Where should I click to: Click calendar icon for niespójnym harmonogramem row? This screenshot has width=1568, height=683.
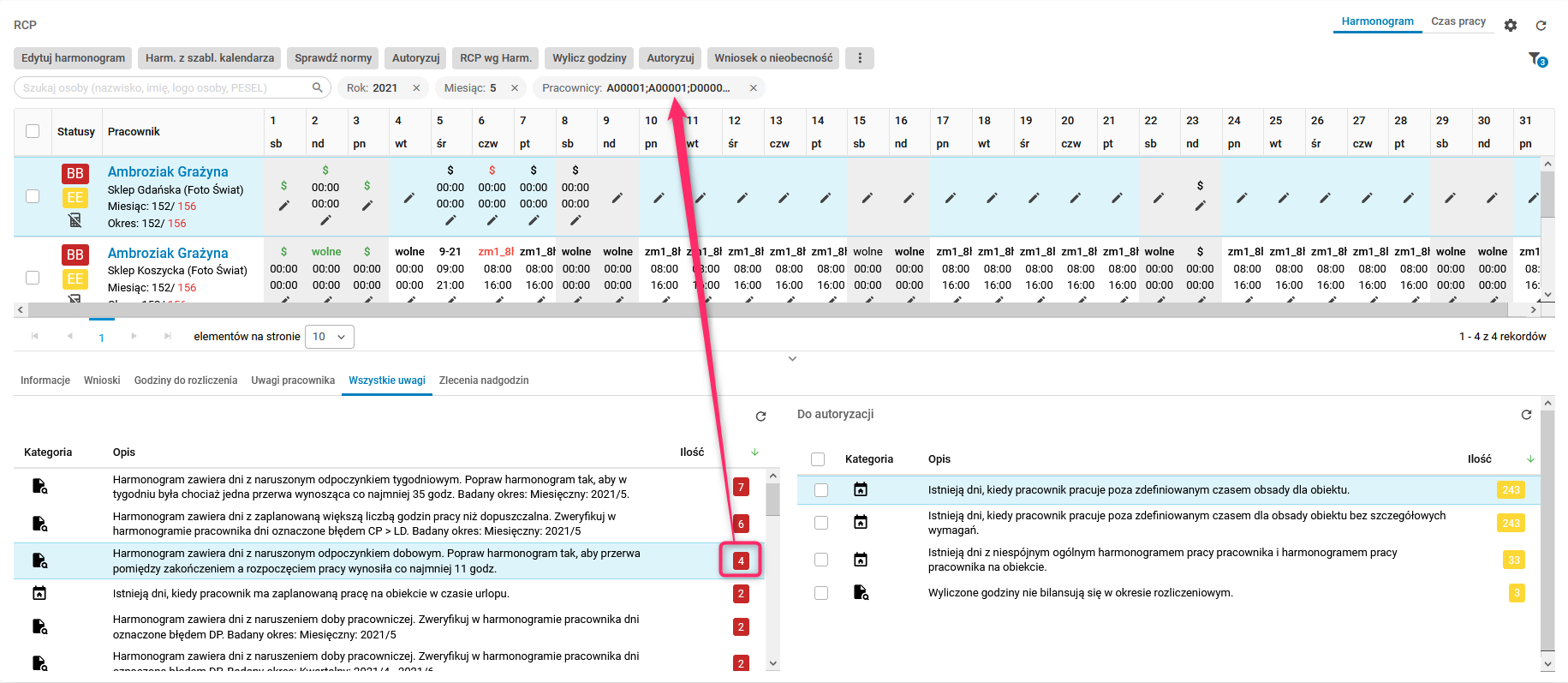point(861,560)
